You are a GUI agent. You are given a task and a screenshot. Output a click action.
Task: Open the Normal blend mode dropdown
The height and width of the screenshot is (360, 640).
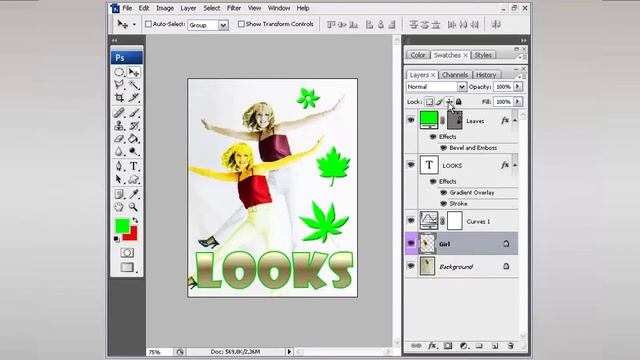pos(461,87)
